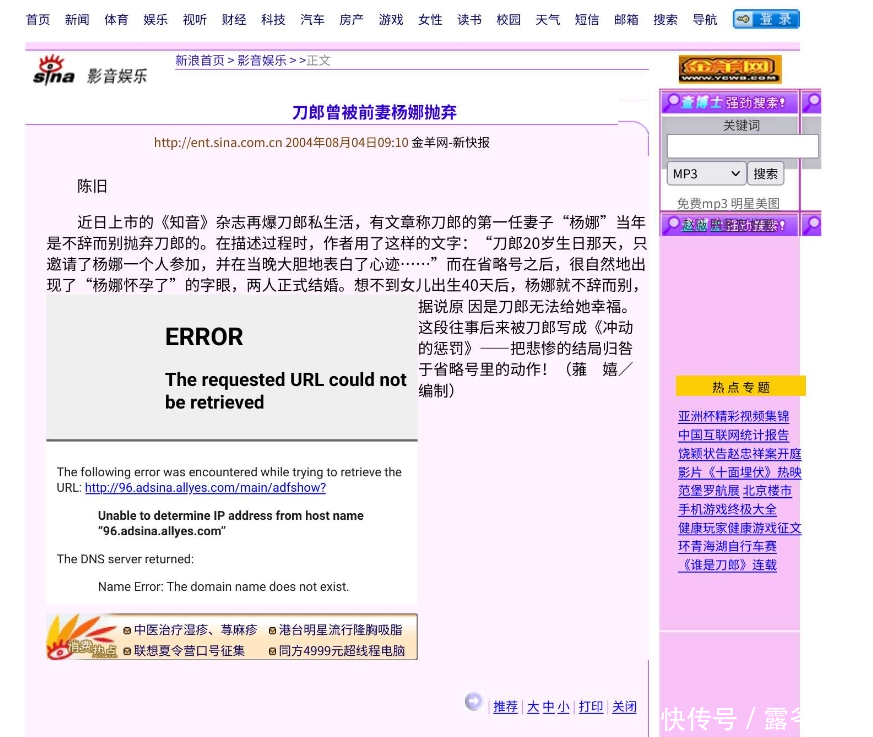Click the yellow 热点专题 header bar
This screenshot has height=737, width=873.
pyautogui.click(x=740, y=387)
